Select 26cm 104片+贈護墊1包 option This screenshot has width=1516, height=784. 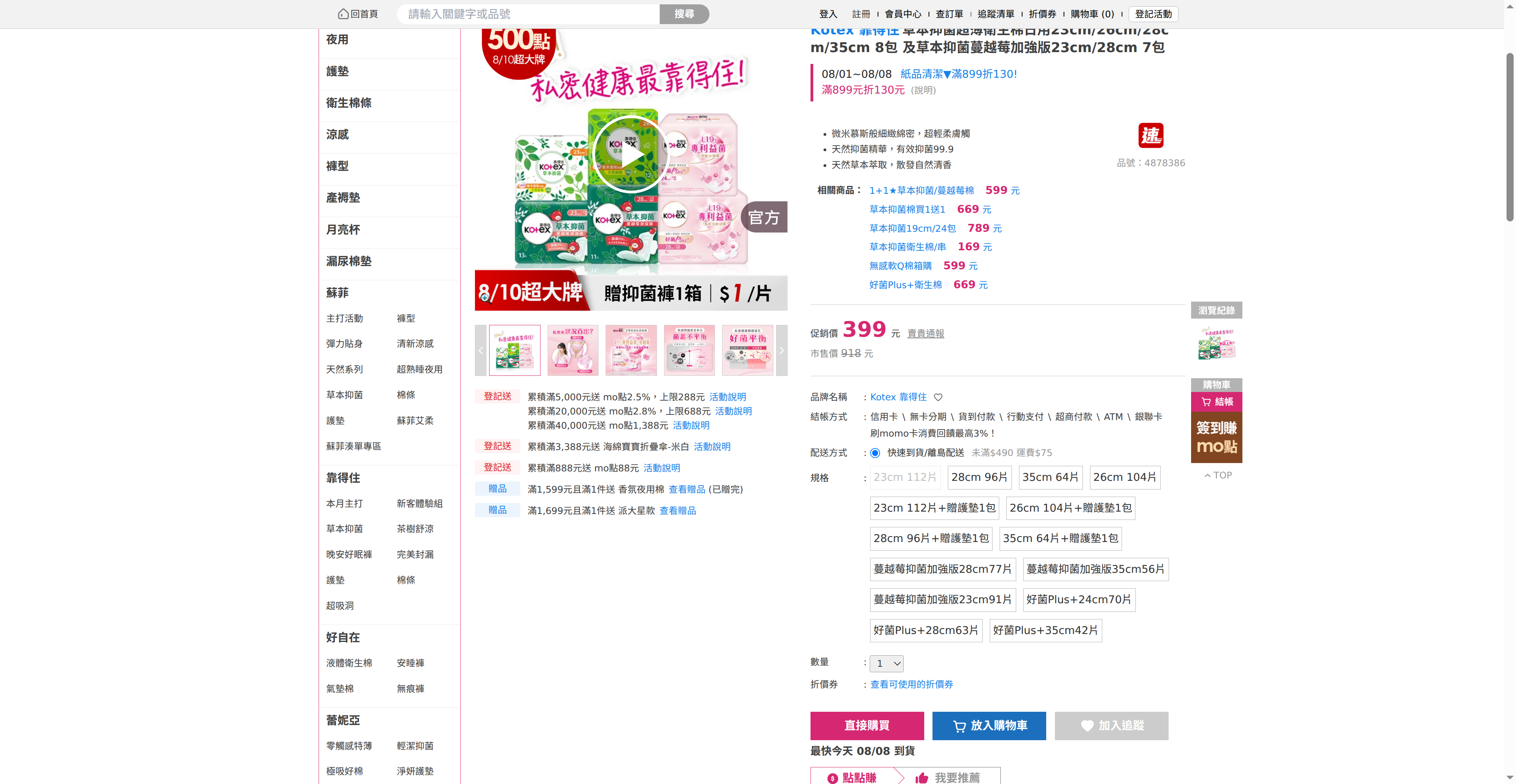click(x=1071, y=508)
